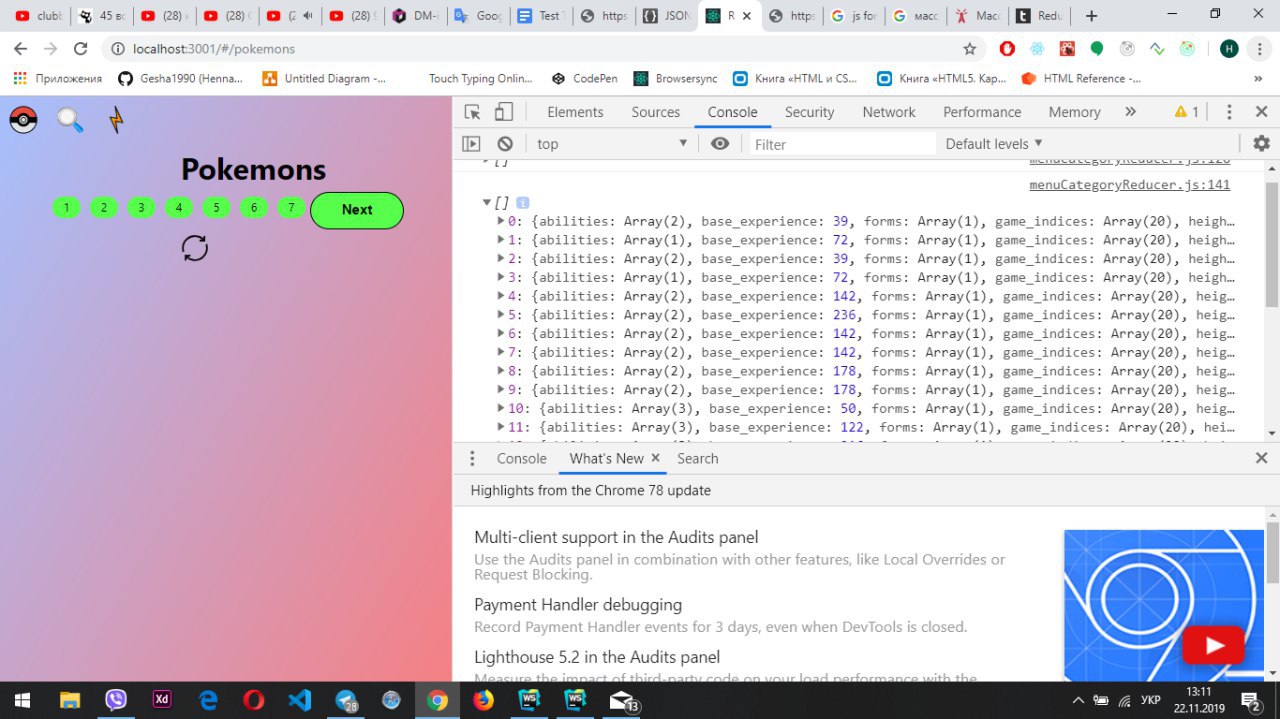Screen dimensions: 1280x719
Task: Toggle the device toolbar icon in DevTools
Action: pyautogui.click(x=504, y=112)
